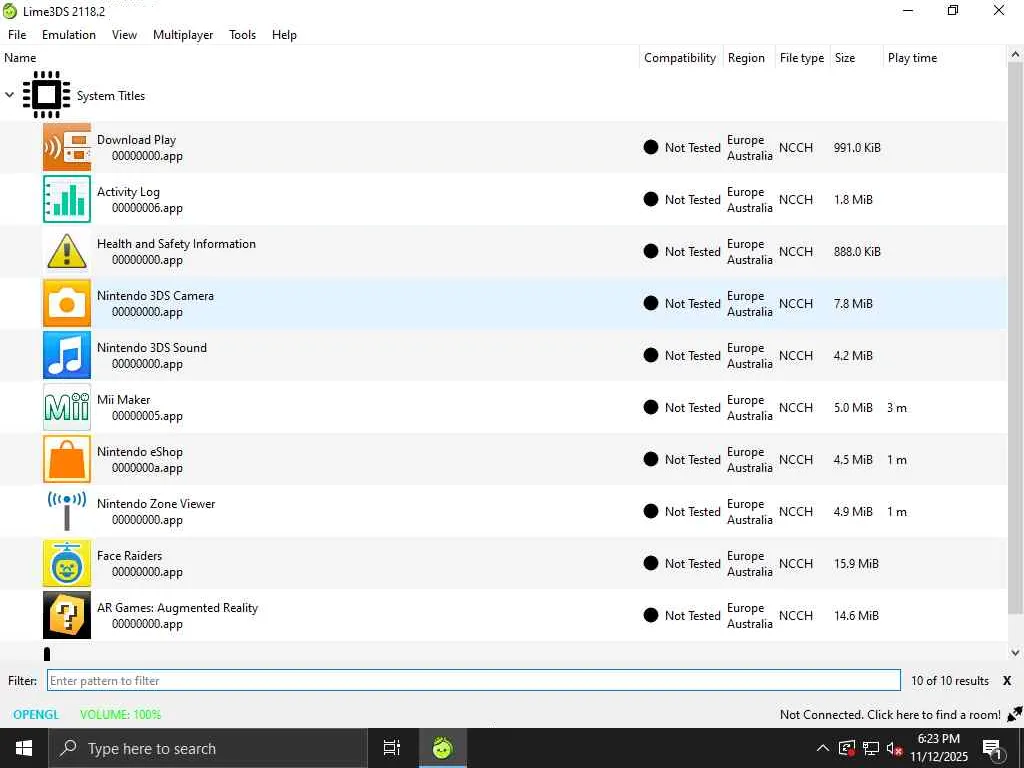Click the AR Games question block icon

[67, 615]
